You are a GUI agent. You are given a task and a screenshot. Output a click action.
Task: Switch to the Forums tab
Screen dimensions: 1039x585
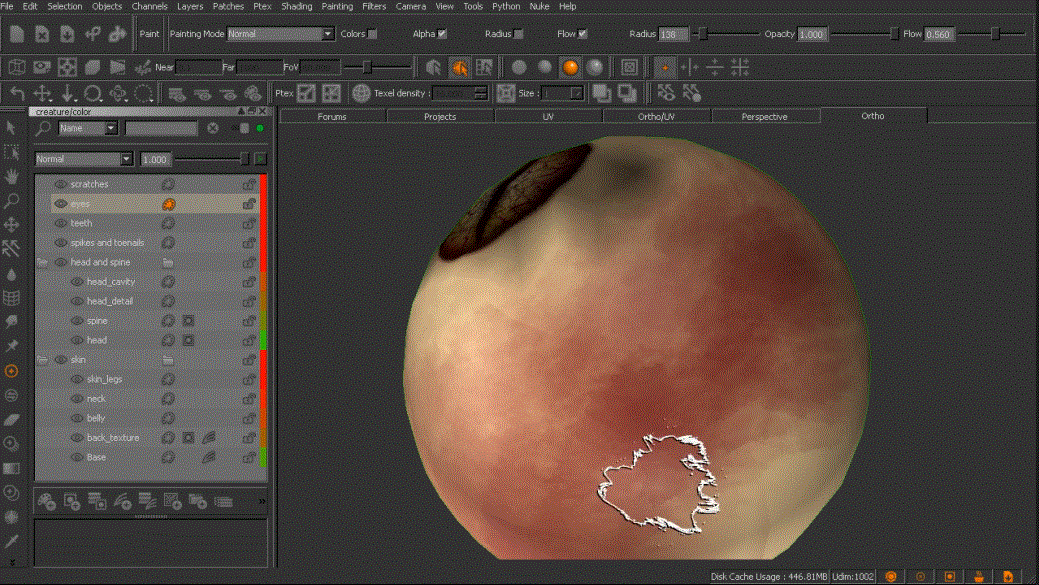coord(332,117)
